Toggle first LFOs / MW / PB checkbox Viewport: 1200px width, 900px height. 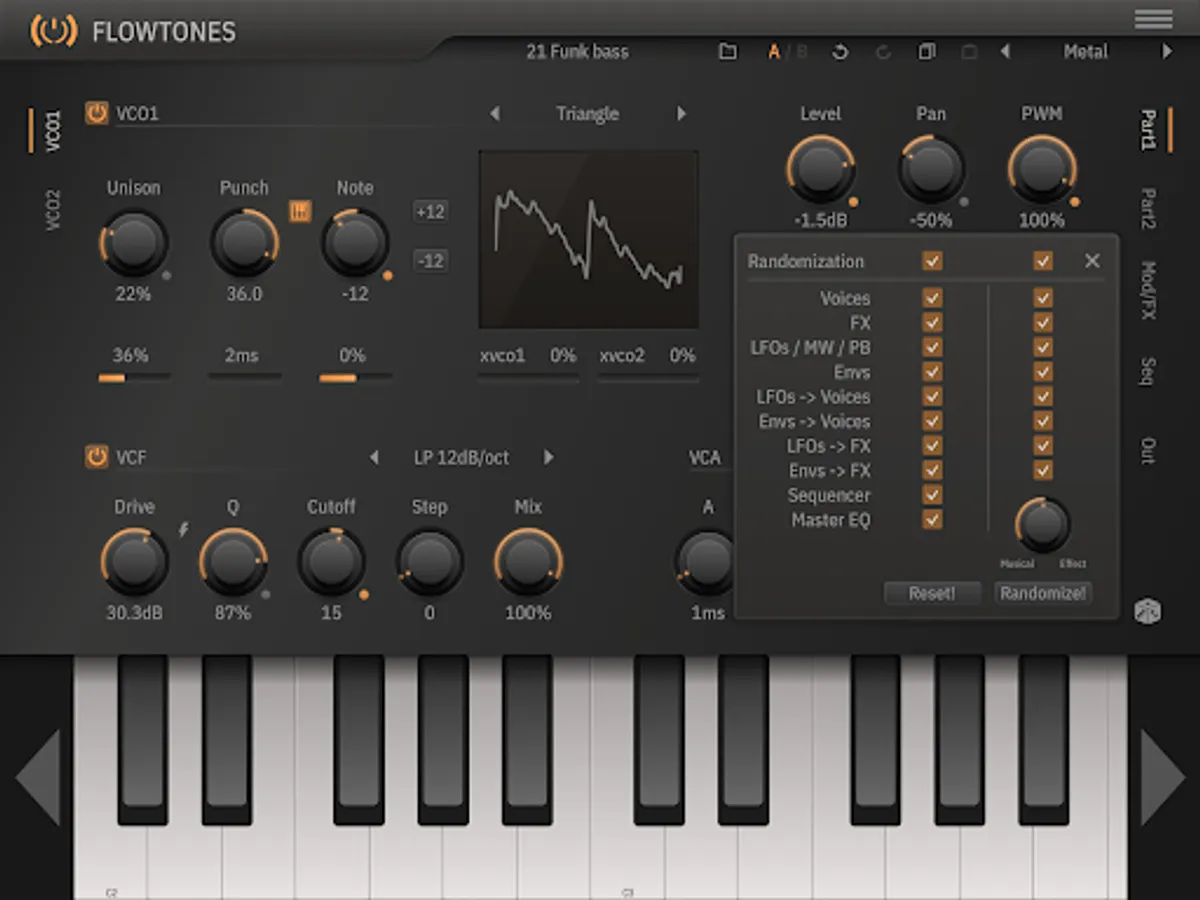(x=932, y=347)
